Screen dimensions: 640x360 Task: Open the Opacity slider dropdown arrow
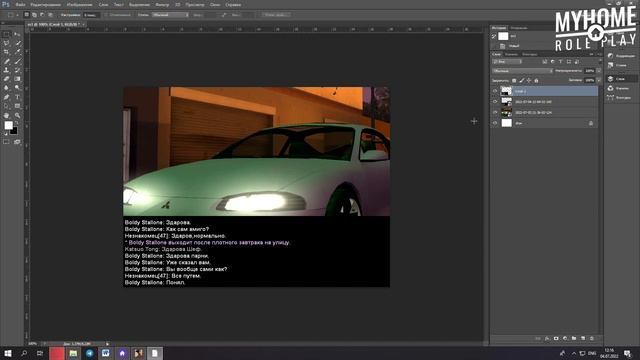coord(599,71)
